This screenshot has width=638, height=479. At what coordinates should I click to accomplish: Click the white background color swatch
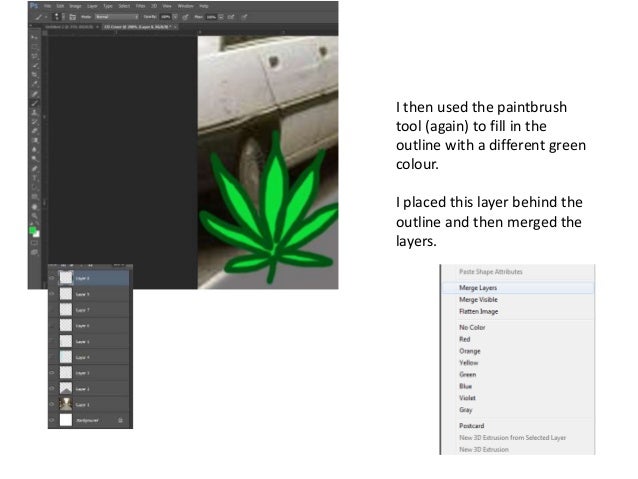click(x=37, y=235)
